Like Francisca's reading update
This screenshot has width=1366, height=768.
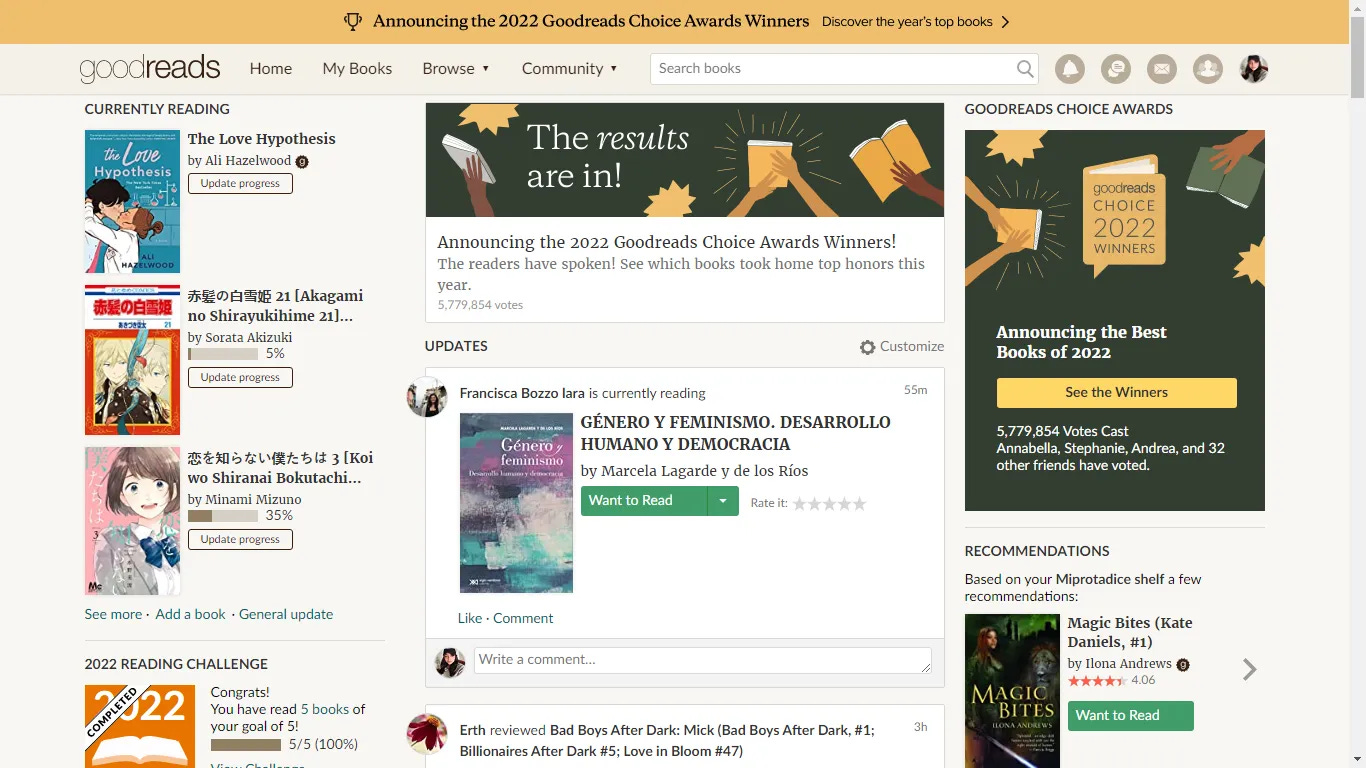[x=470, y=618]
